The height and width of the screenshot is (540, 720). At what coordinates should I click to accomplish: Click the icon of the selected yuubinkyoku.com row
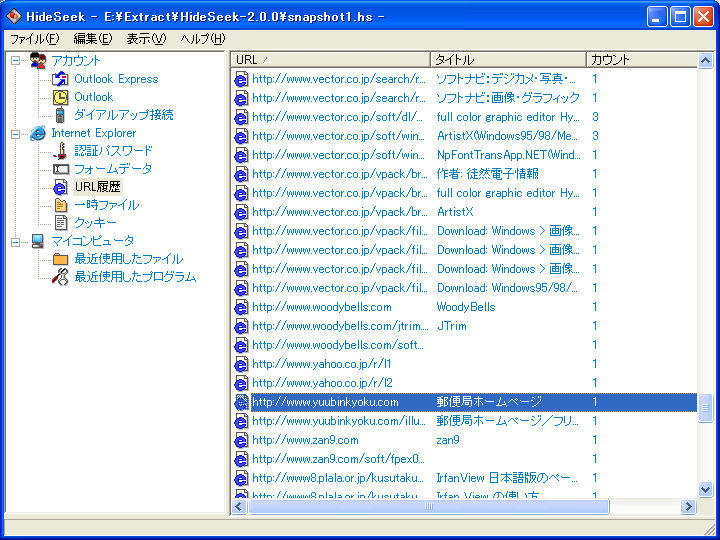click(242, 402)
